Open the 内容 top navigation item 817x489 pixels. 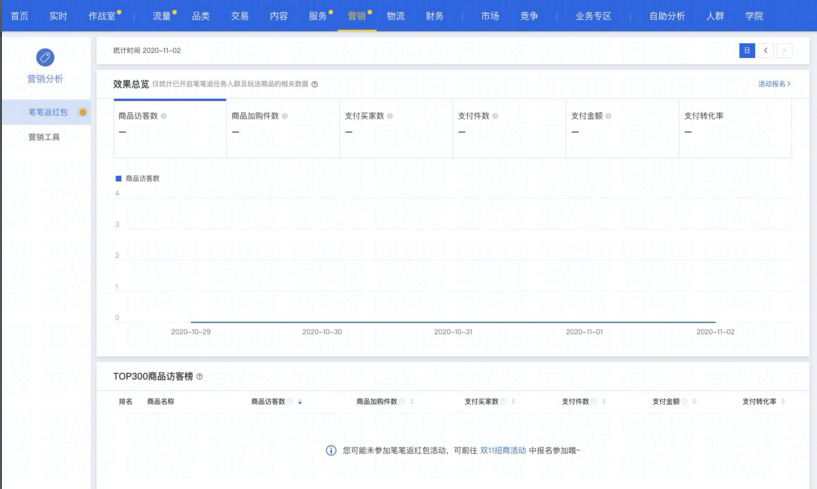[279, 16]
